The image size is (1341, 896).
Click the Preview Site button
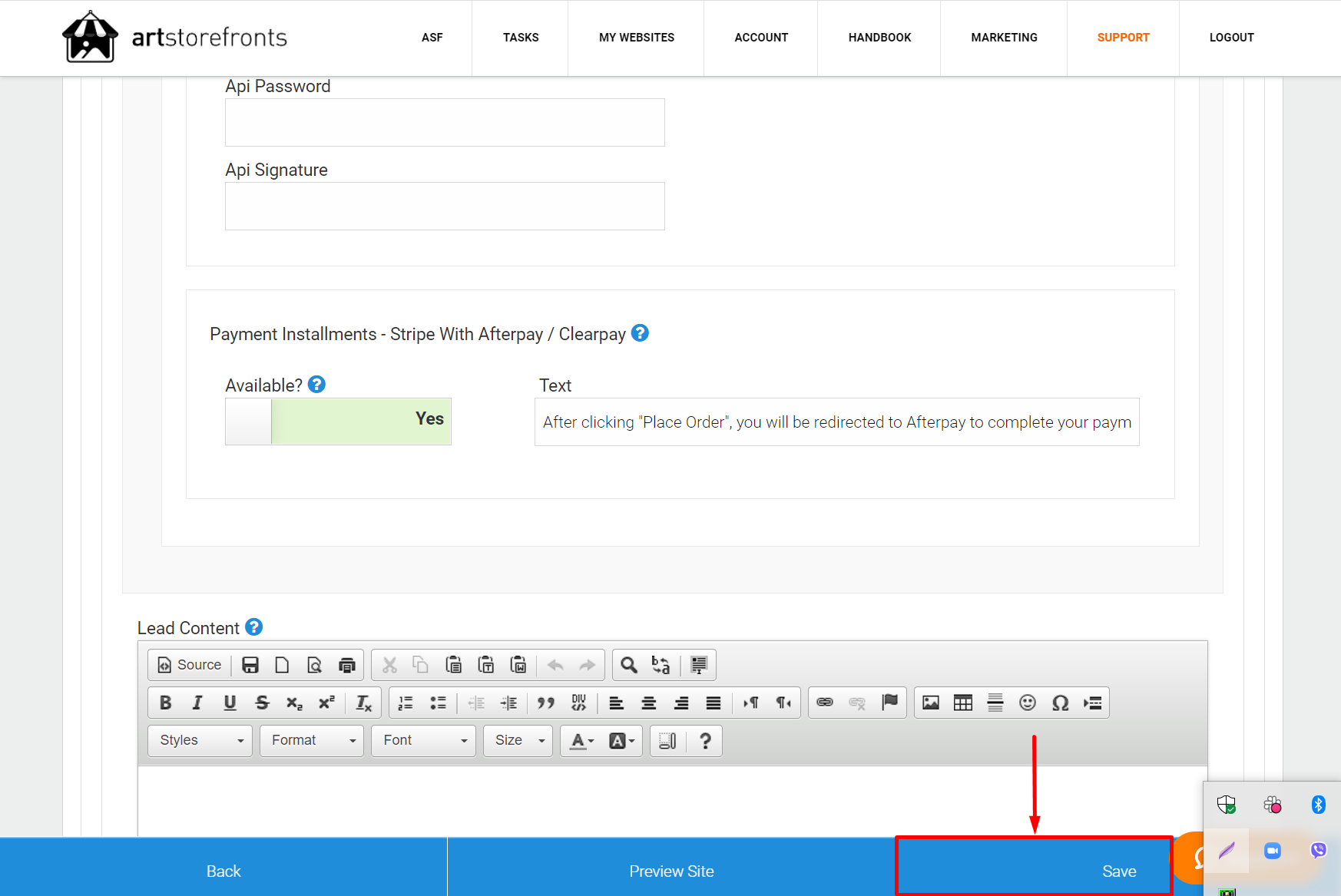tap(671, 871)
